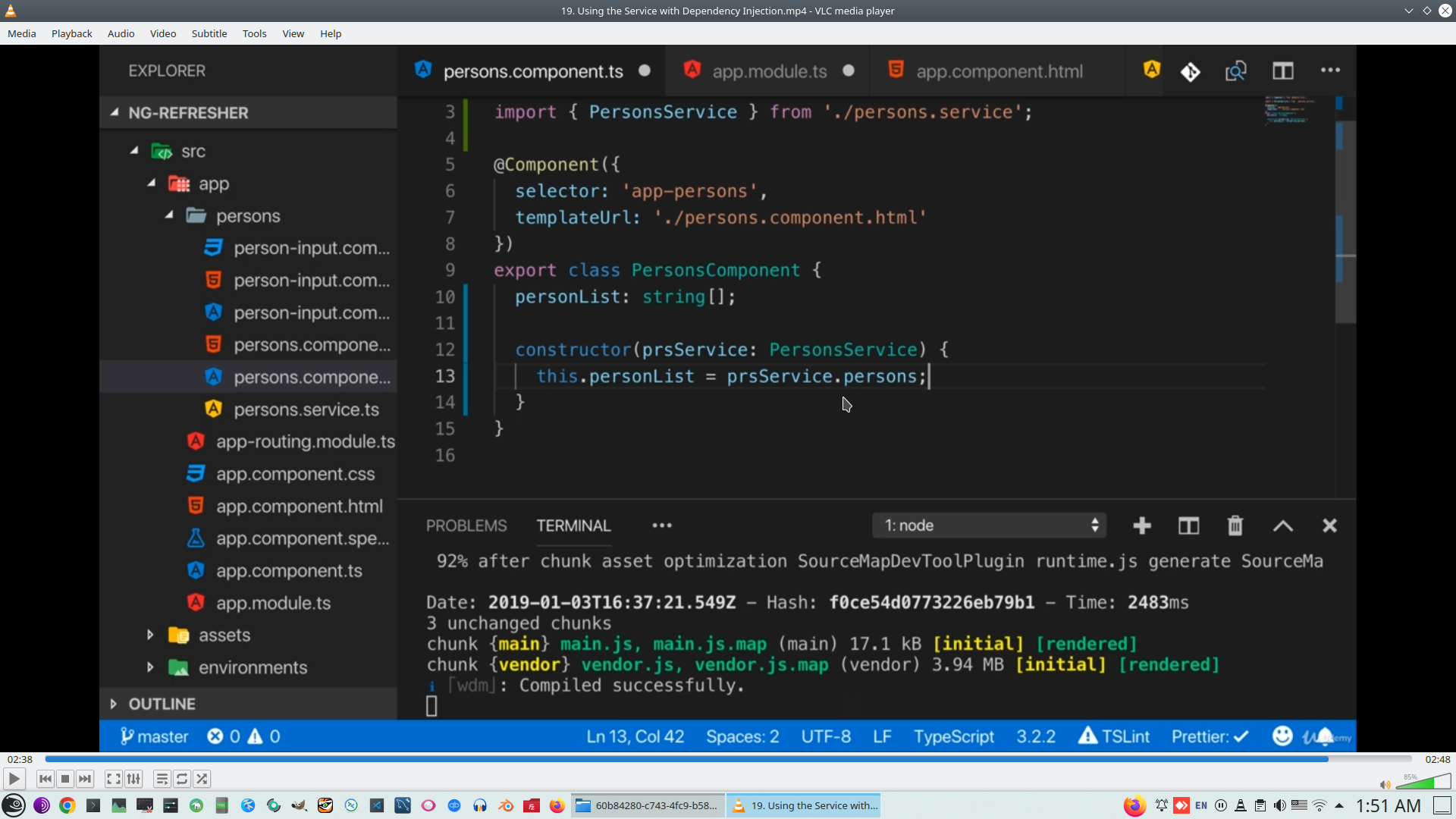Open extended settings equalizer icon
Image resolution: width=1456 pixels, height=819 pixels.
[133, 779]
